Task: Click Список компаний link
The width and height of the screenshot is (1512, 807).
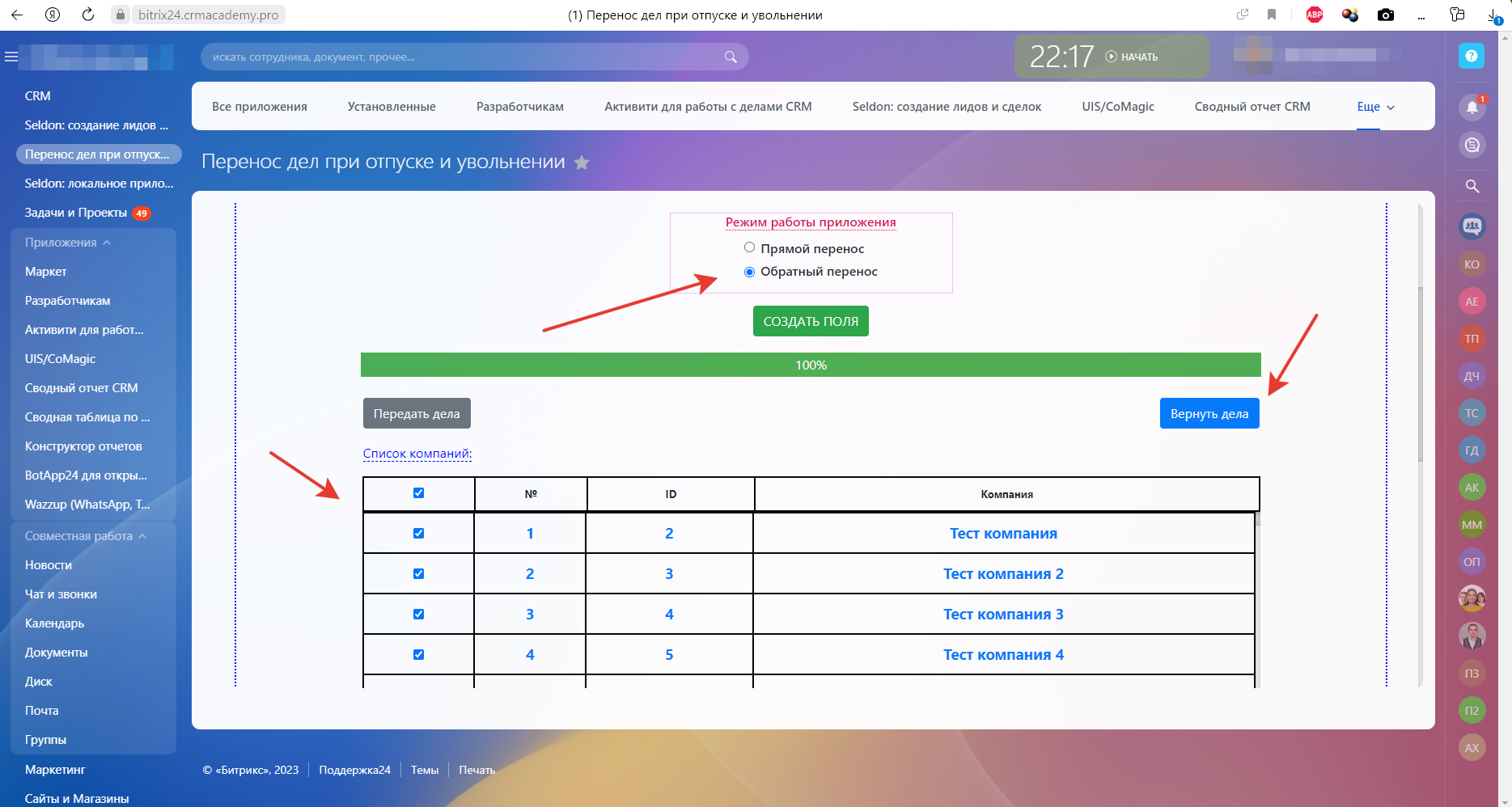Action: [417, 454]
